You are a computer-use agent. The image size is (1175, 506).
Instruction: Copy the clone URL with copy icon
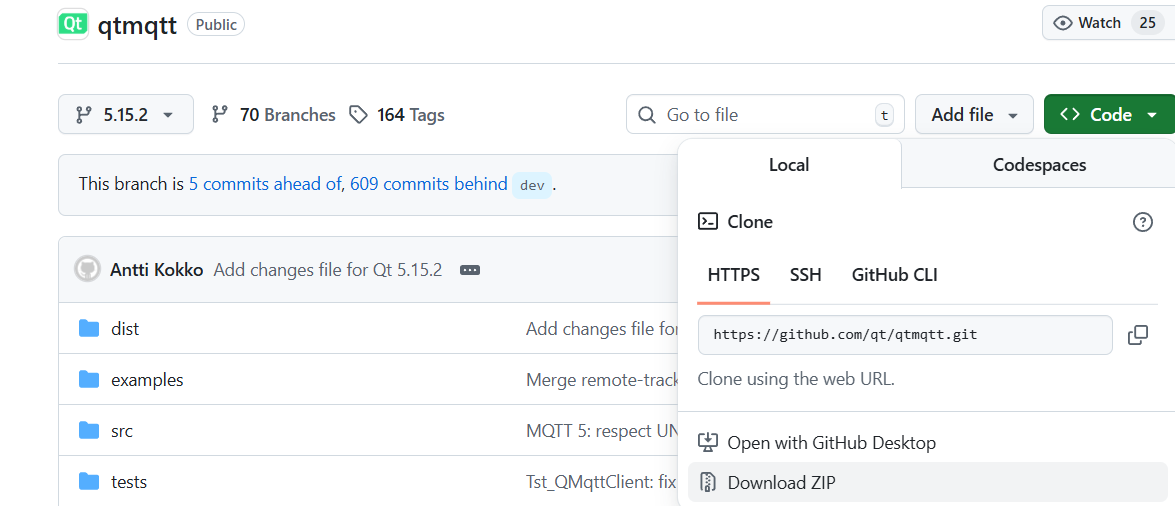coord(1138,335)
